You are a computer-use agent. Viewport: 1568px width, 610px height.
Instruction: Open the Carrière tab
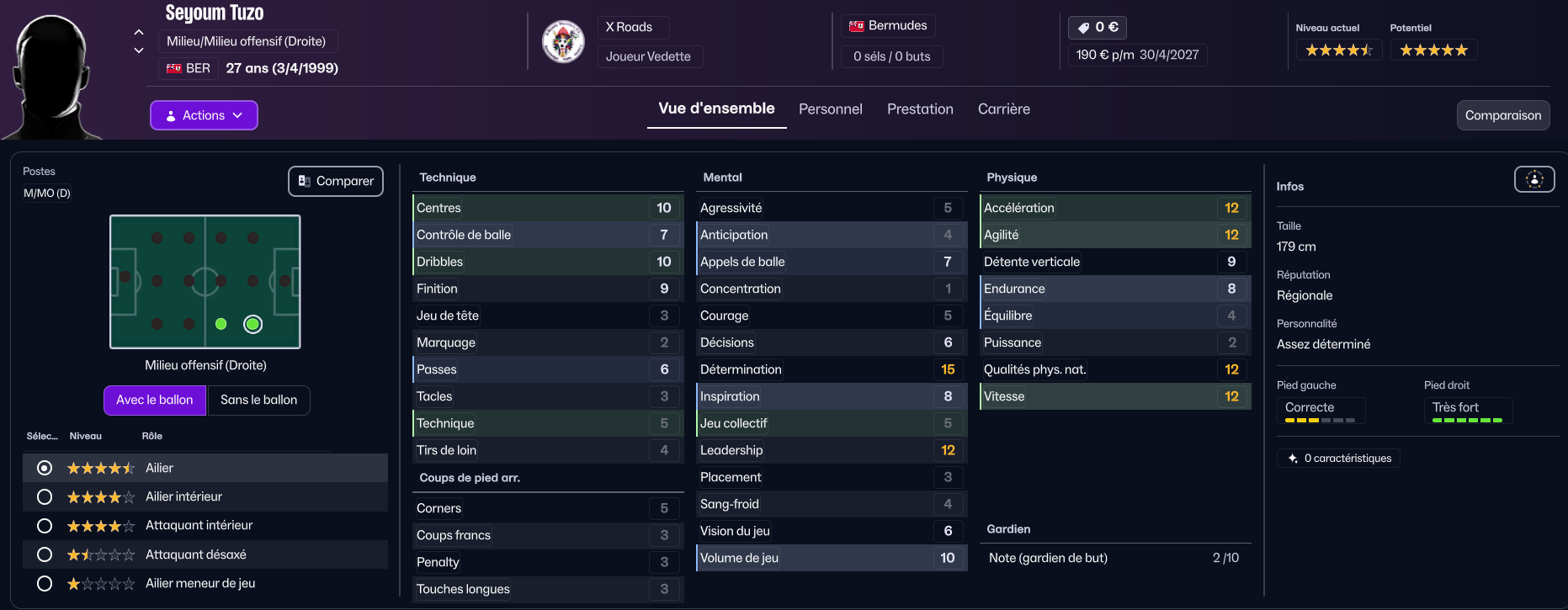1003,109
